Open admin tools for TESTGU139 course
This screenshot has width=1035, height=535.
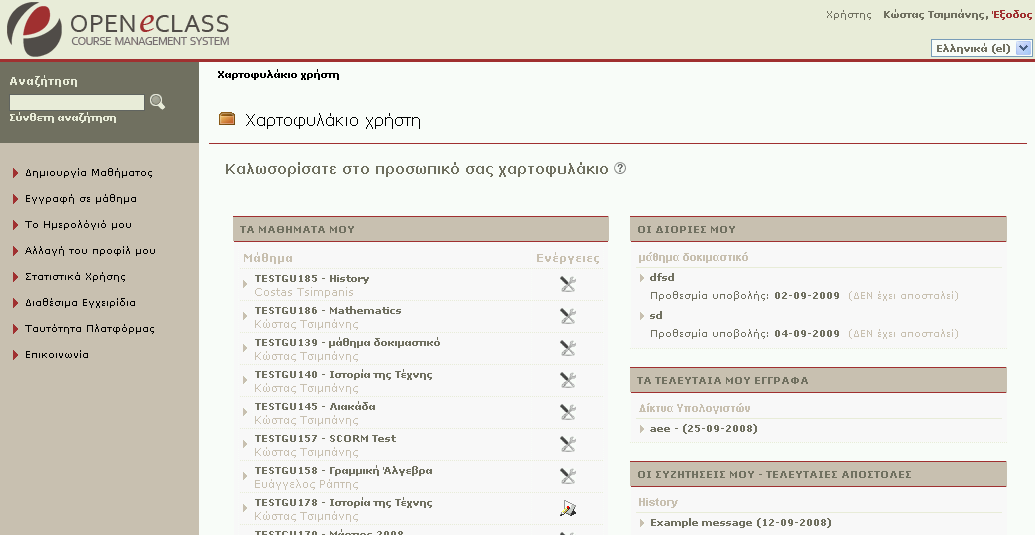click(568, 348)
